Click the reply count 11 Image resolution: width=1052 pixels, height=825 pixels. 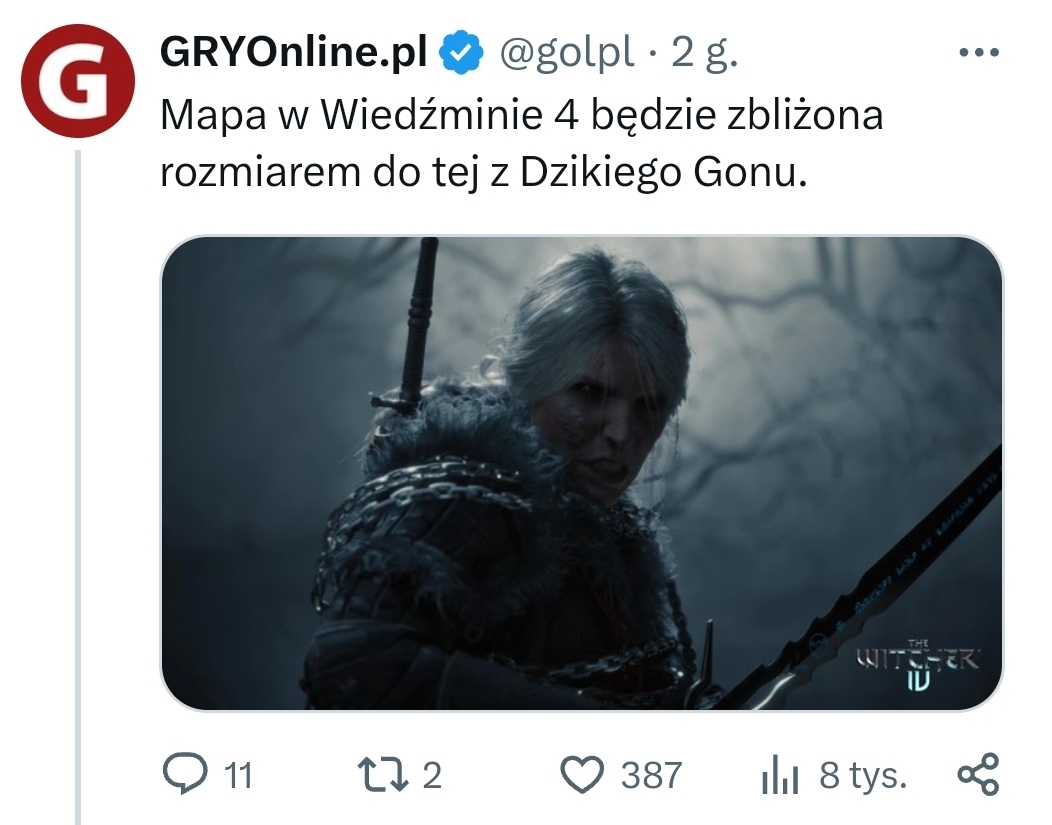238,776
